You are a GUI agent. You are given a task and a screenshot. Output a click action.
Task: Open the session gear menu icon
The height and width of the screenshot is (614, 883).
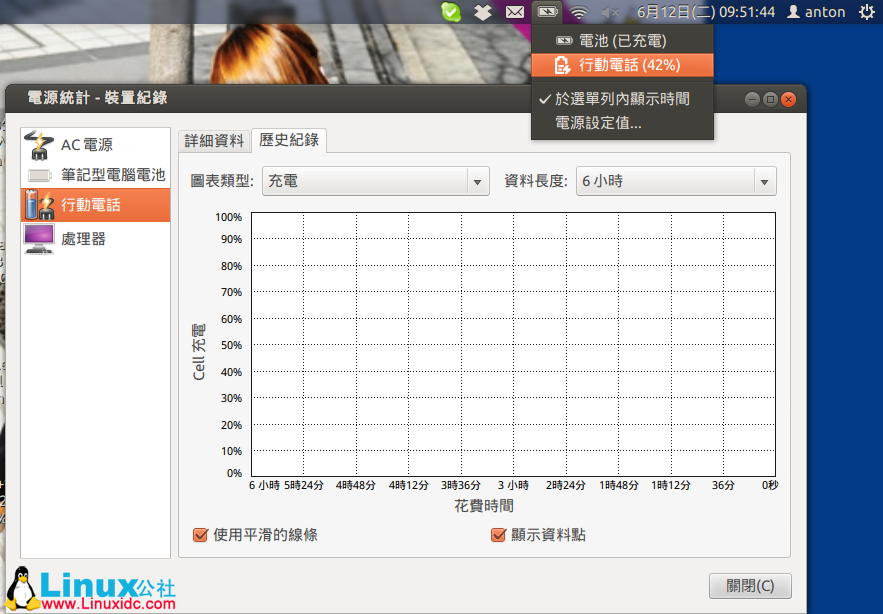click(x=867, y=12)
